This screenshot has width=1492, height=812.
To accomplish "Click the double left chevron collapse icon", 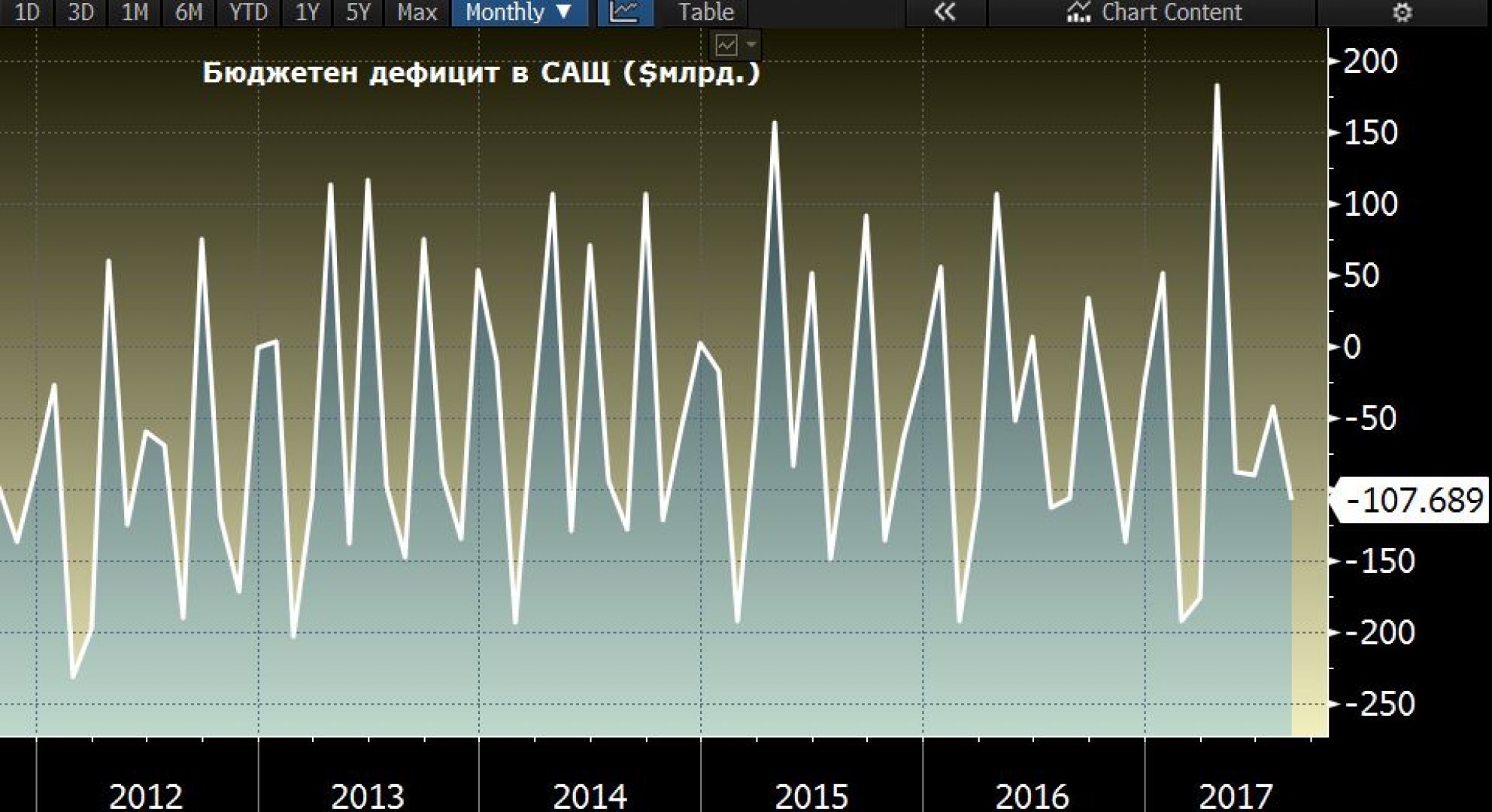I will click(945, 12).
